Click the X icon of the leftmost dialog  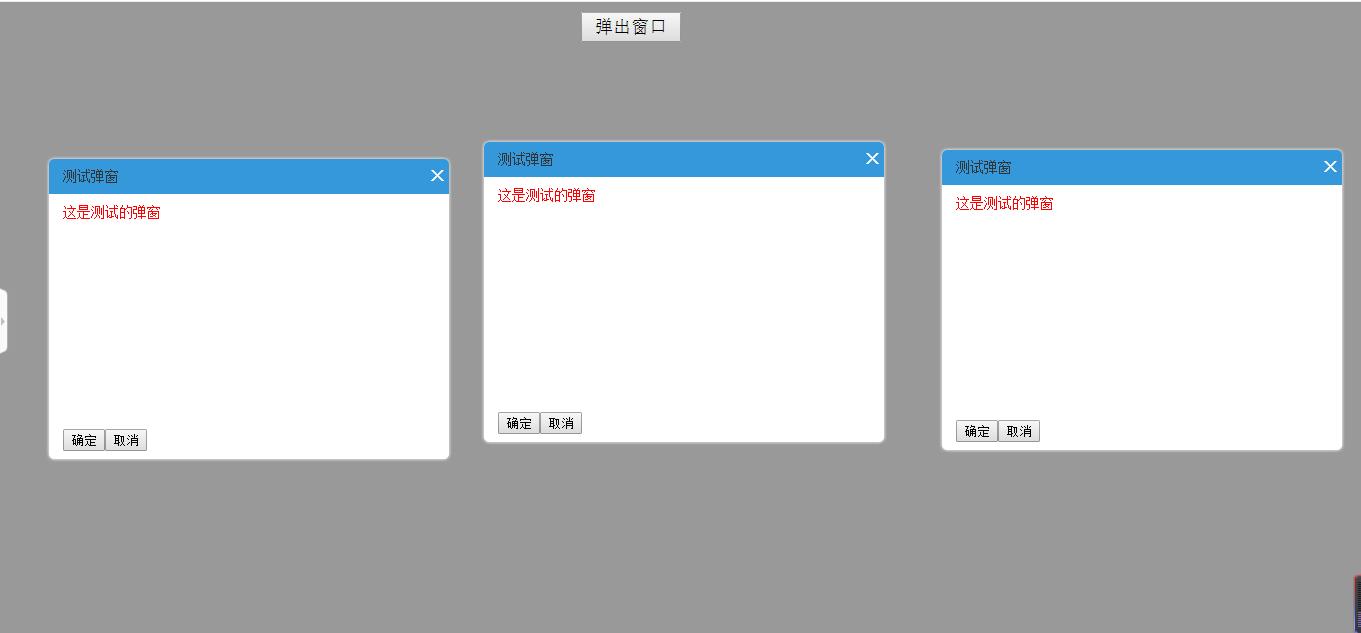[x=436, y=175]
